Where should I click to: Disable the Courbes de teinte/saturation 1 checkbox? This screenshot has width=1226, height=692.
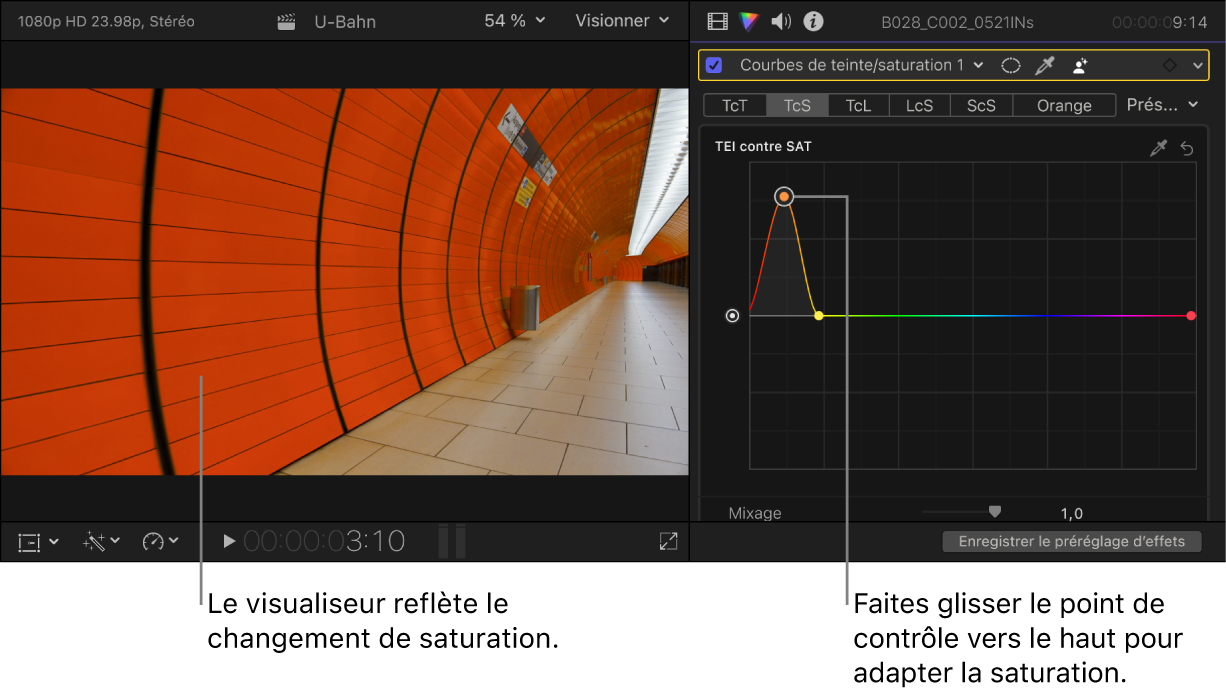click(714, 65)
